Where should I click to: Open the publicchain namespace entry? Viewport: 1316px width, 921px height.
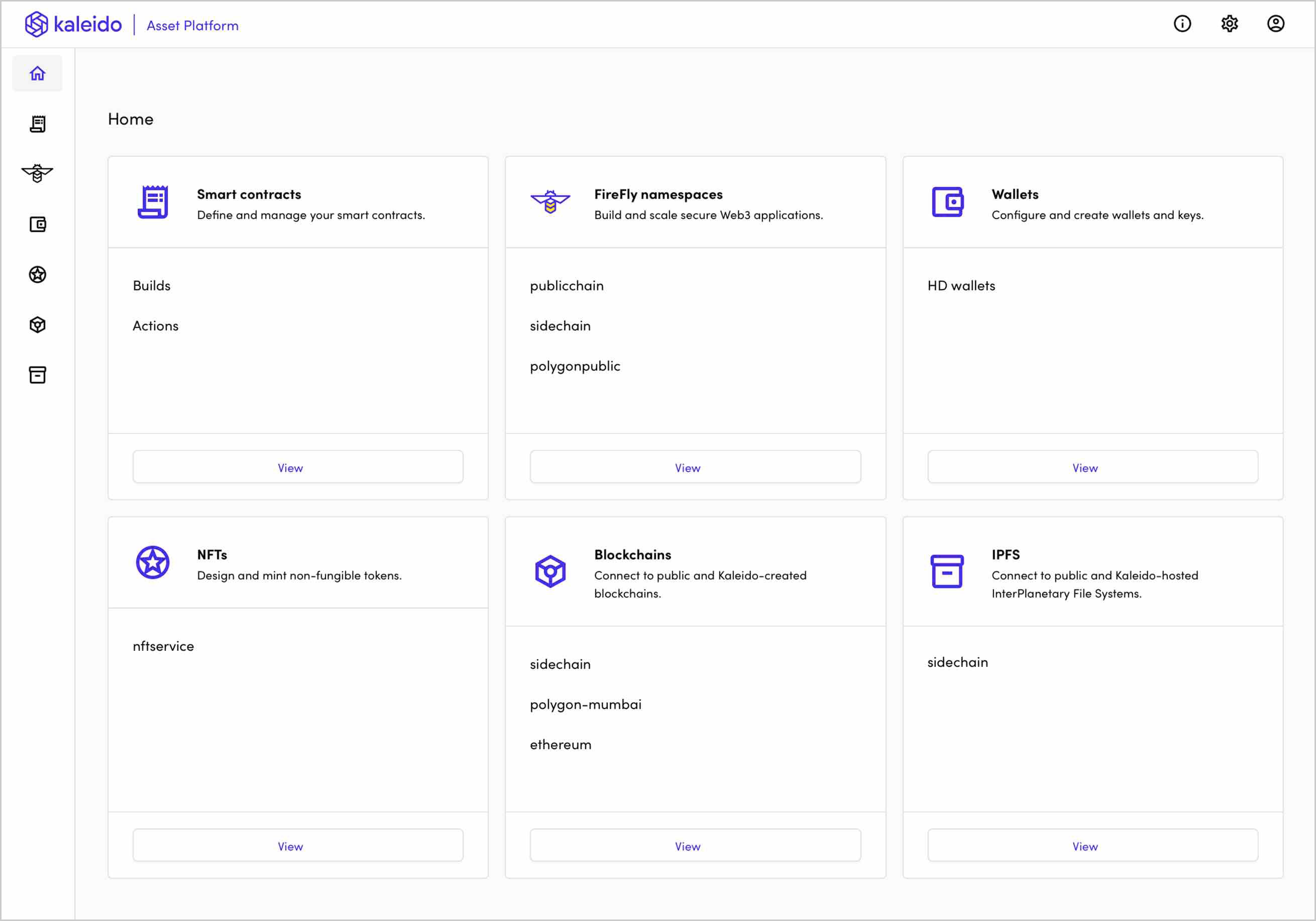coord(566,285)
